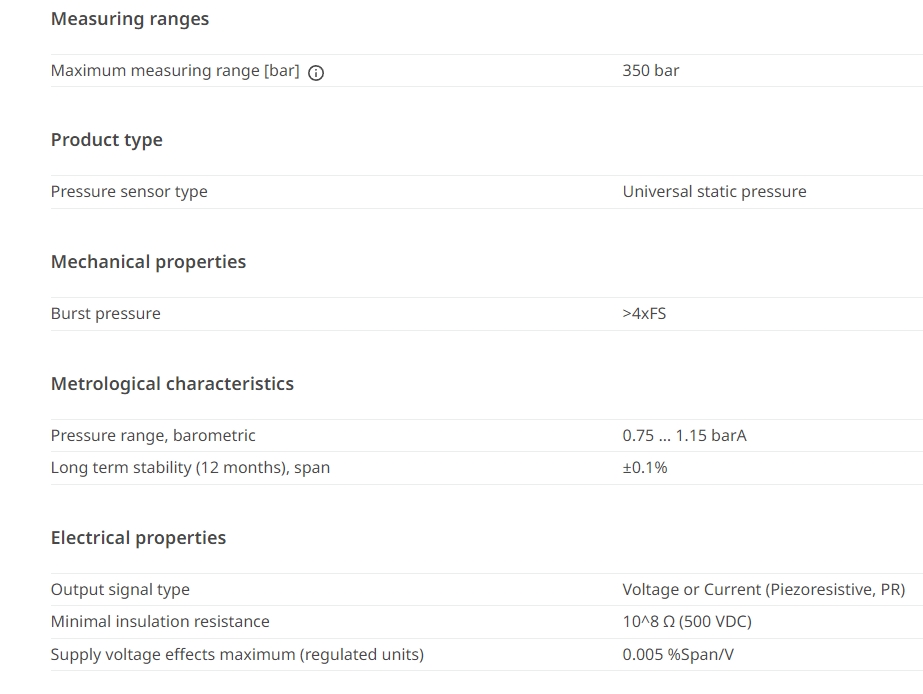The image size is (923, 694).
Task: Select the Metrological characteristics heading
Action: pyautogui.click(x=172, y=384)
